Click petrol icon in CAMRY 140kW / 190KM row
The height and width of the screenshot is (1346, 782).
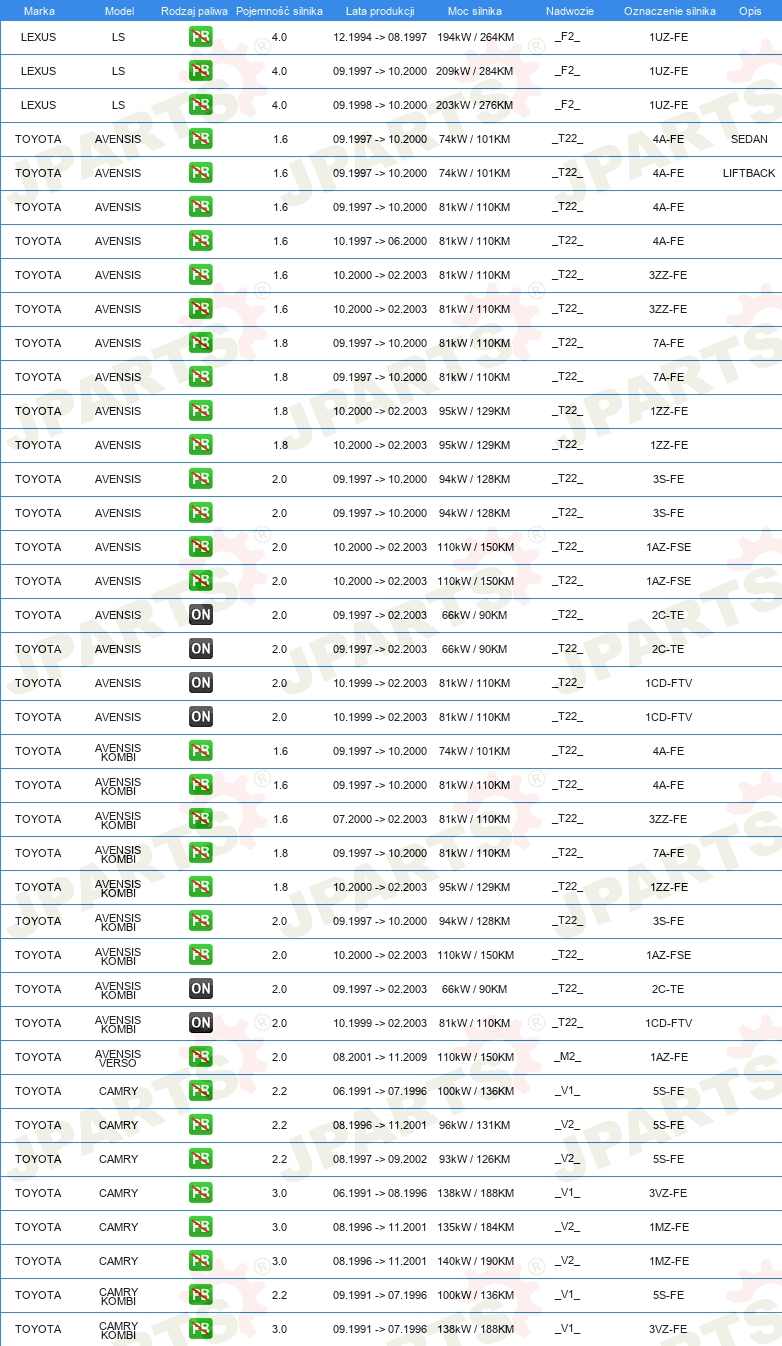[200, 1261]
